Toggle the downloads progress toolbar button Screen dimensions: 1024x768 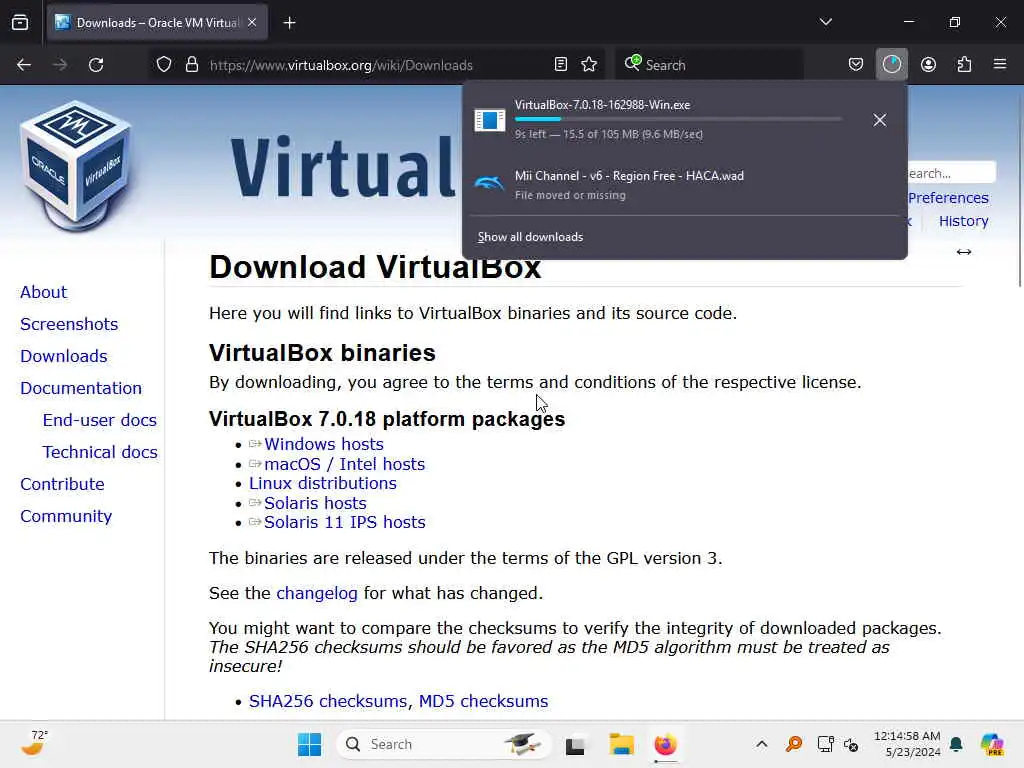tap(891, 65)
